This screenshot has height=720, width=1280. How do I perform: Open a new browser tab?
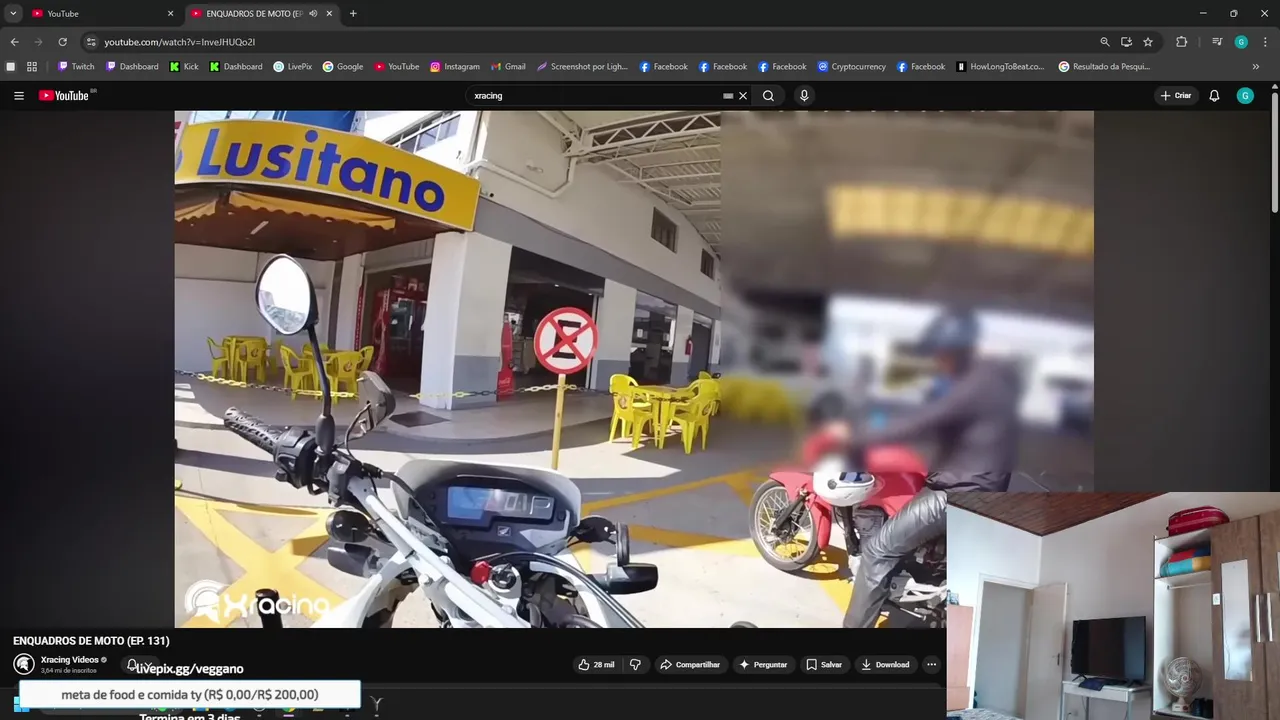353,14
